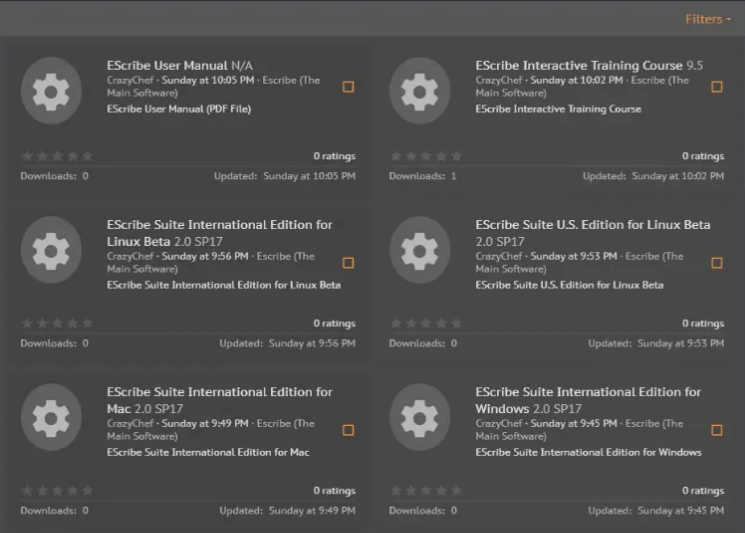Tick the EScribe User Manual checkbox
745x533 pixels.
pos(348,86)
